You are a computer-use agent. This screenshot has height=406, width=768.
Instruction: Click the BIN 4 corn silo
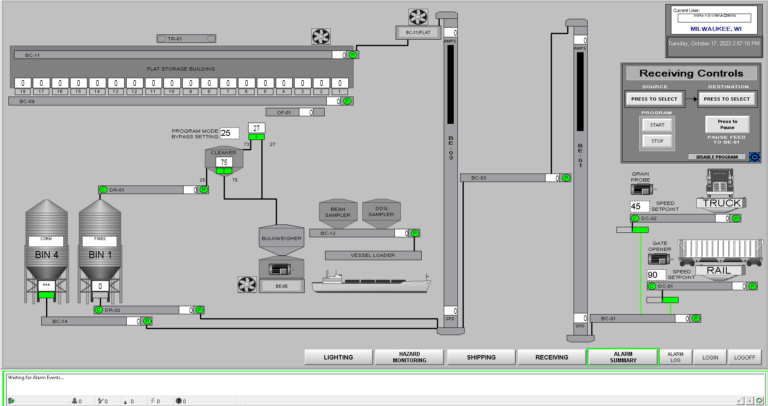[46, 250]
